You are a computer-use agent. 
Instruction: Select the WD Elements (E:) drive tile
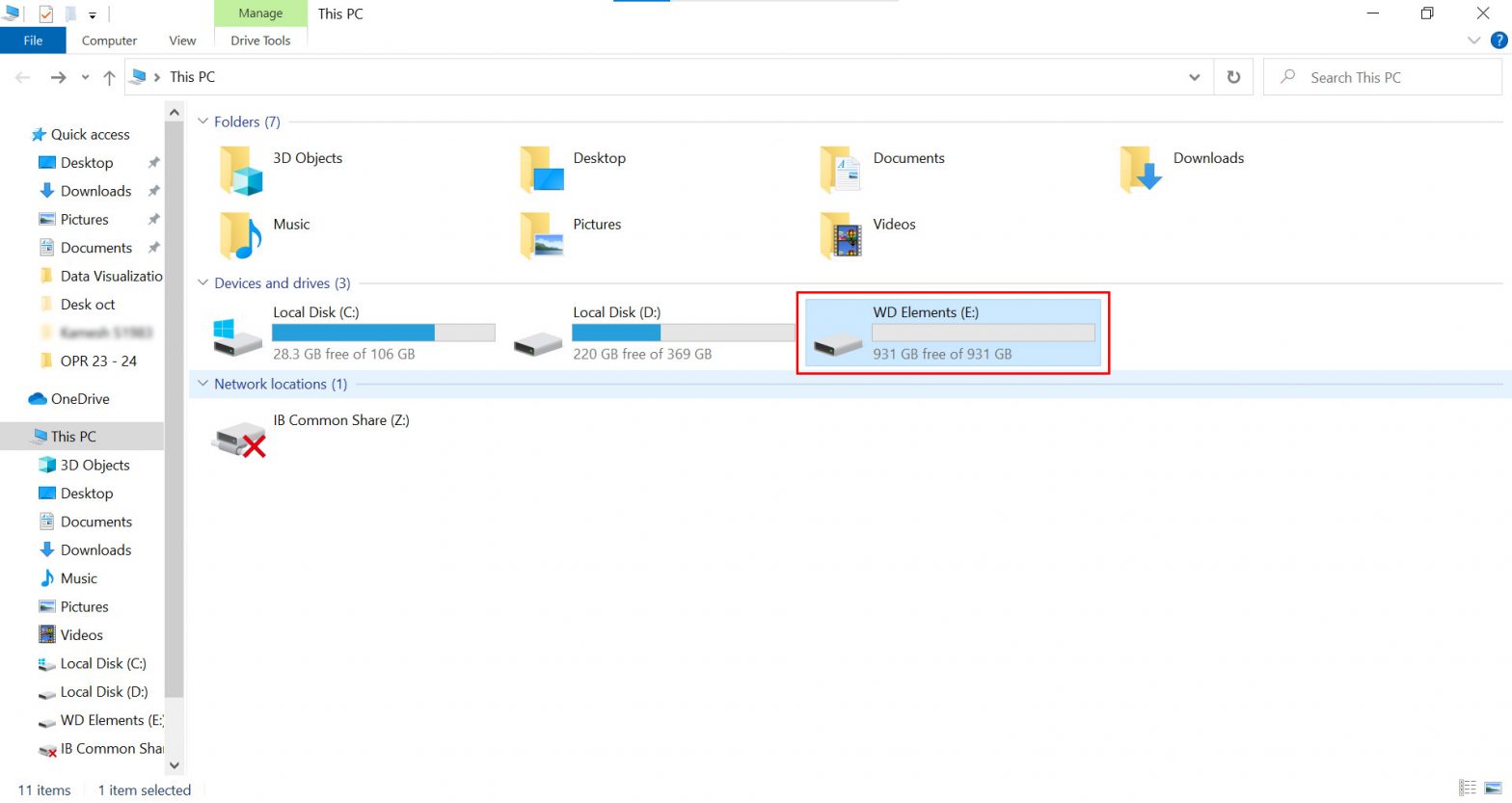[x=953, y=334]
